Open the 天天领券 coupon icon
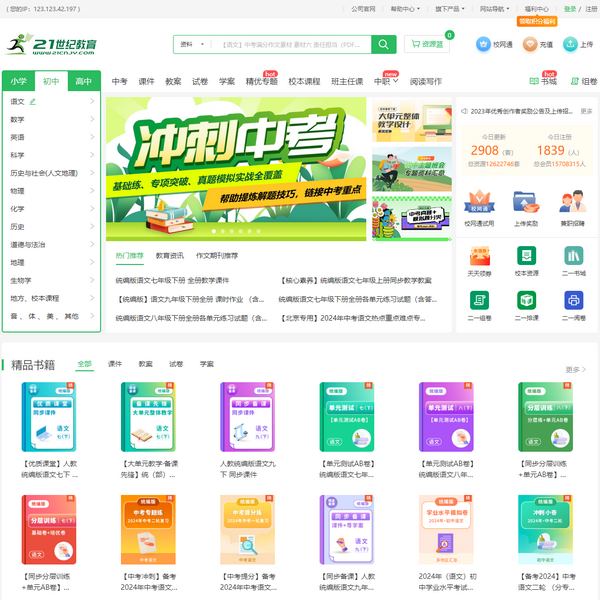This screenshot has height=600, width=600. coord(479,254)
